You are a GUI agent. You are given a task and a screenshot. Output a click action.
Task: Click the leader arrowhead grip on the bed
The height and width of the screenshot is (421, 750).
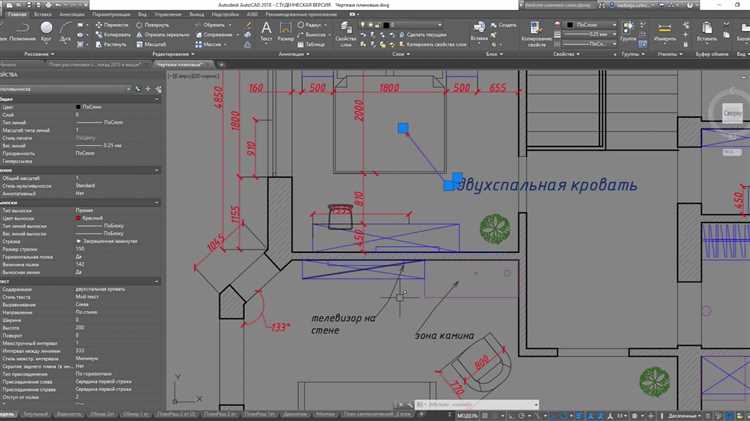click(403, 128)
